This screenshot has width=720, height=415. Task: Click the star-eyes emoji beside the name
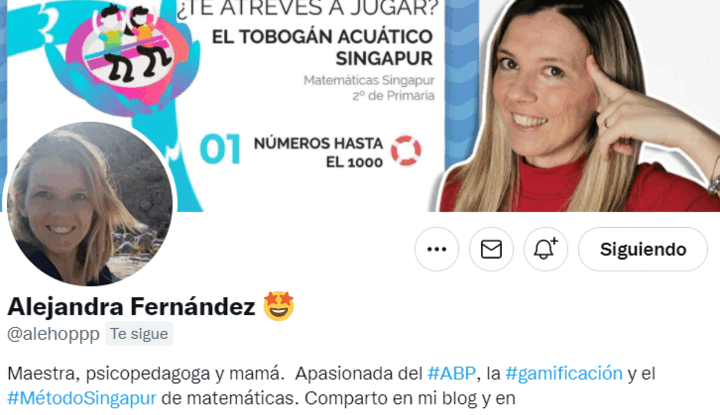(279, 306)
